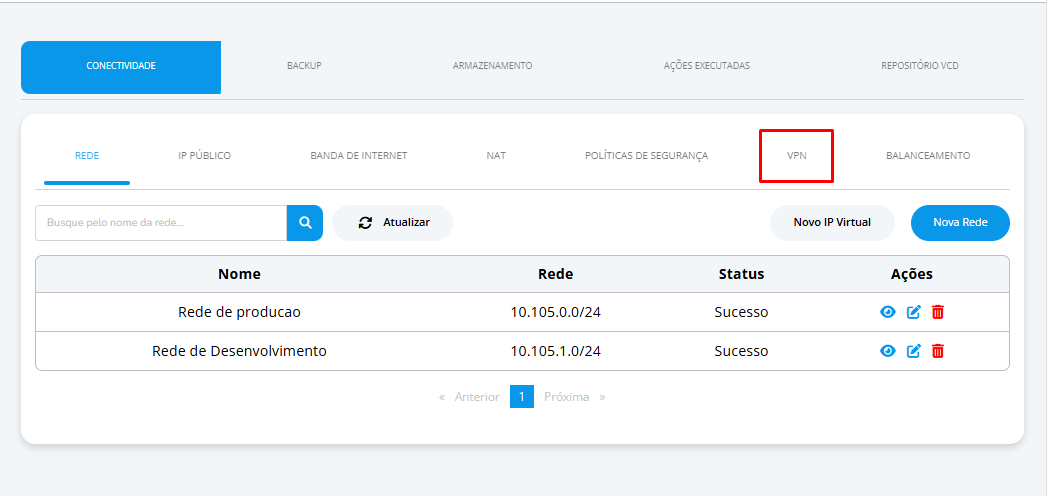
Task: Select the Rede de Desenvolvimento name cell
Action: click(x=239, y=351)
